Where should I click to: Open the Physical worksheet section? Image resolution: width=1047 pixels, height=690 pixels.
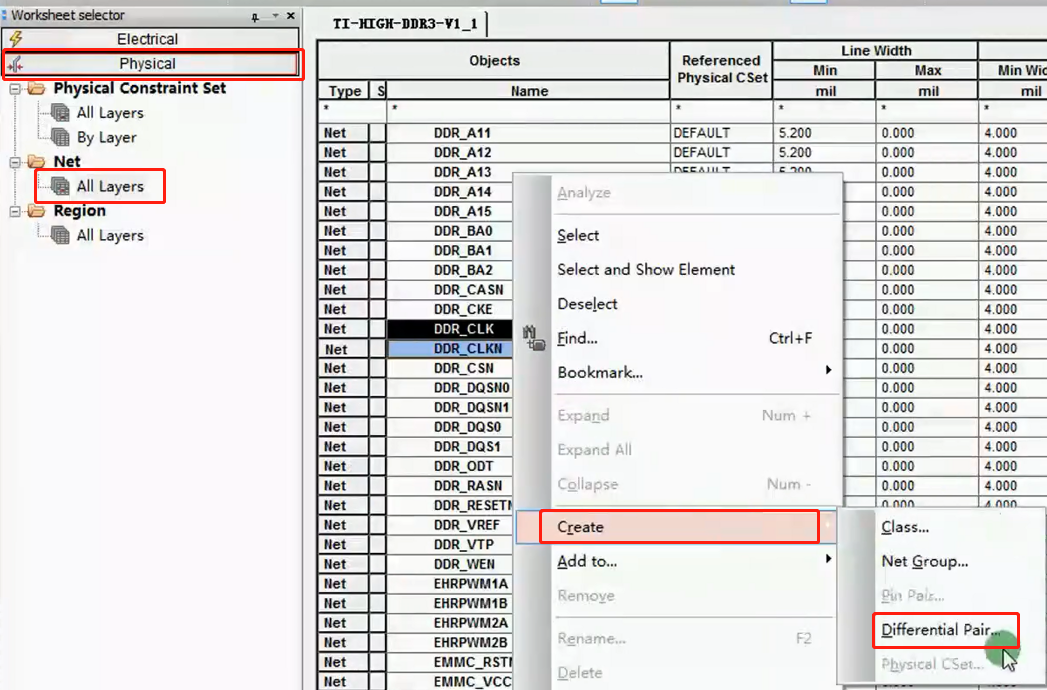[x=150, y=63]
